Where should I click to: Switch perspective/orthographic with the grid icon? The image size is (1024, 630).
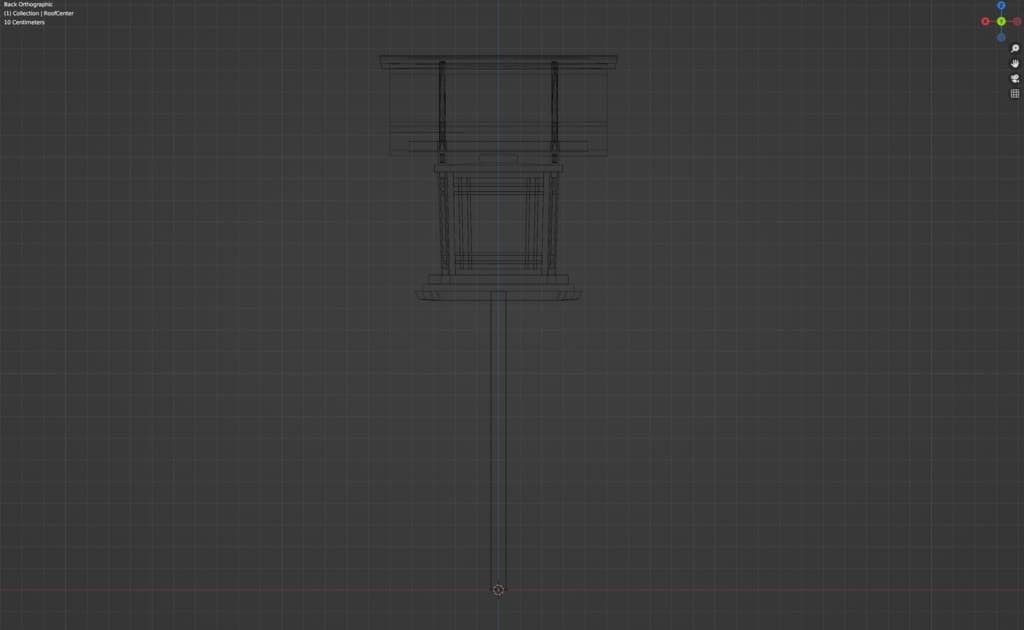[x=1015, y=93]
